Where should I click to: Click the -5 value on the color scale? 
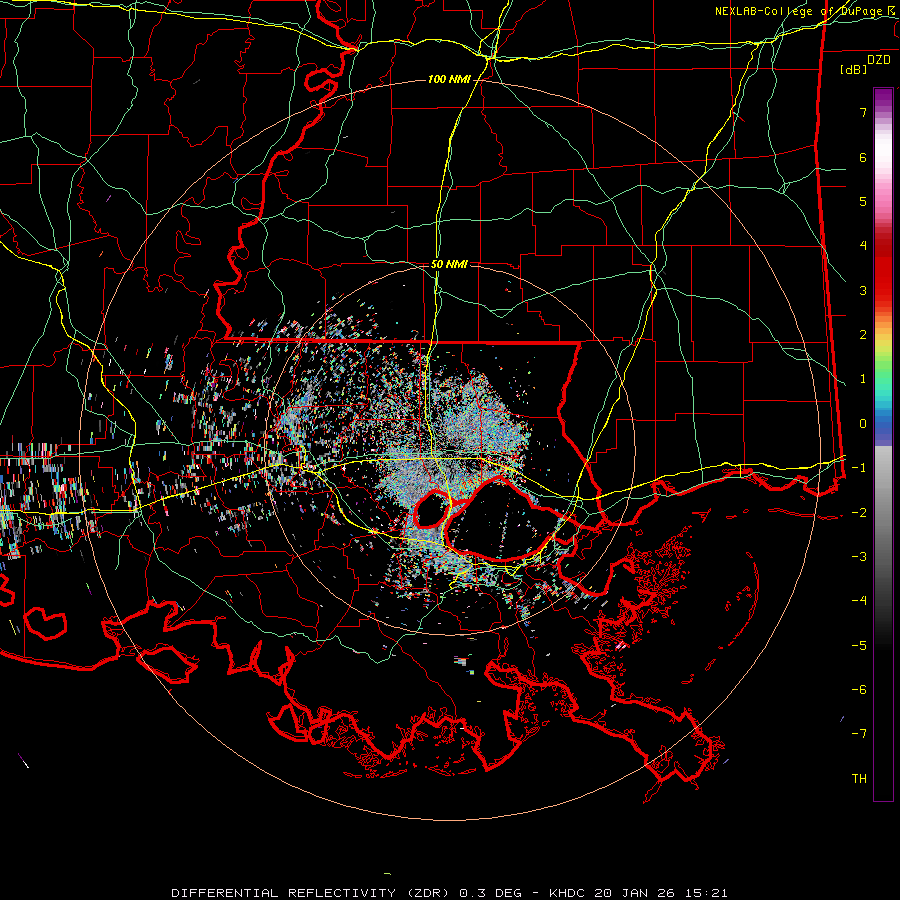click(x=859, y=646)
